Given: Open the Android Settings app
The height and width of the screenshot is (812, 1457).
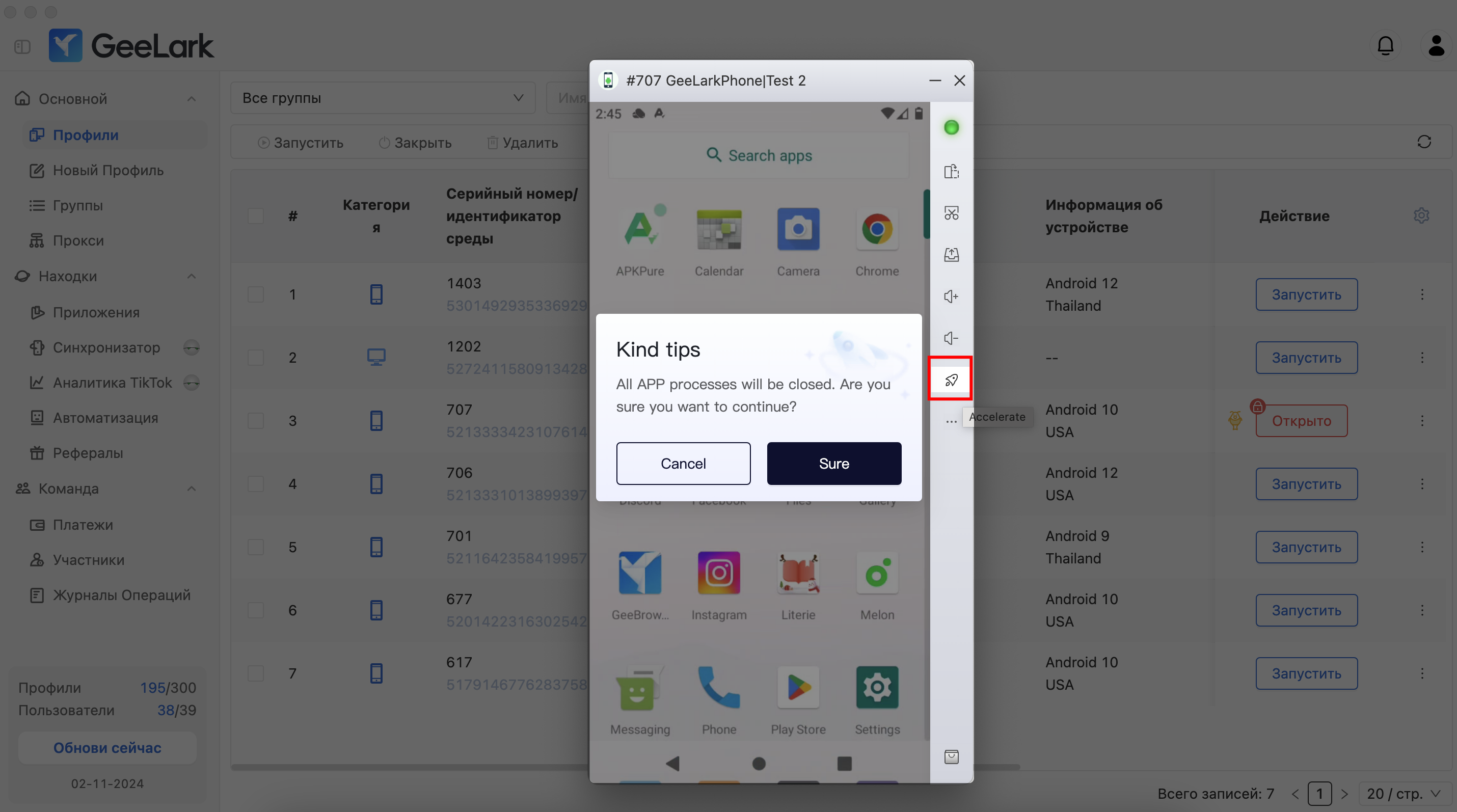Looking at the screenshot, I should [877, 700].
